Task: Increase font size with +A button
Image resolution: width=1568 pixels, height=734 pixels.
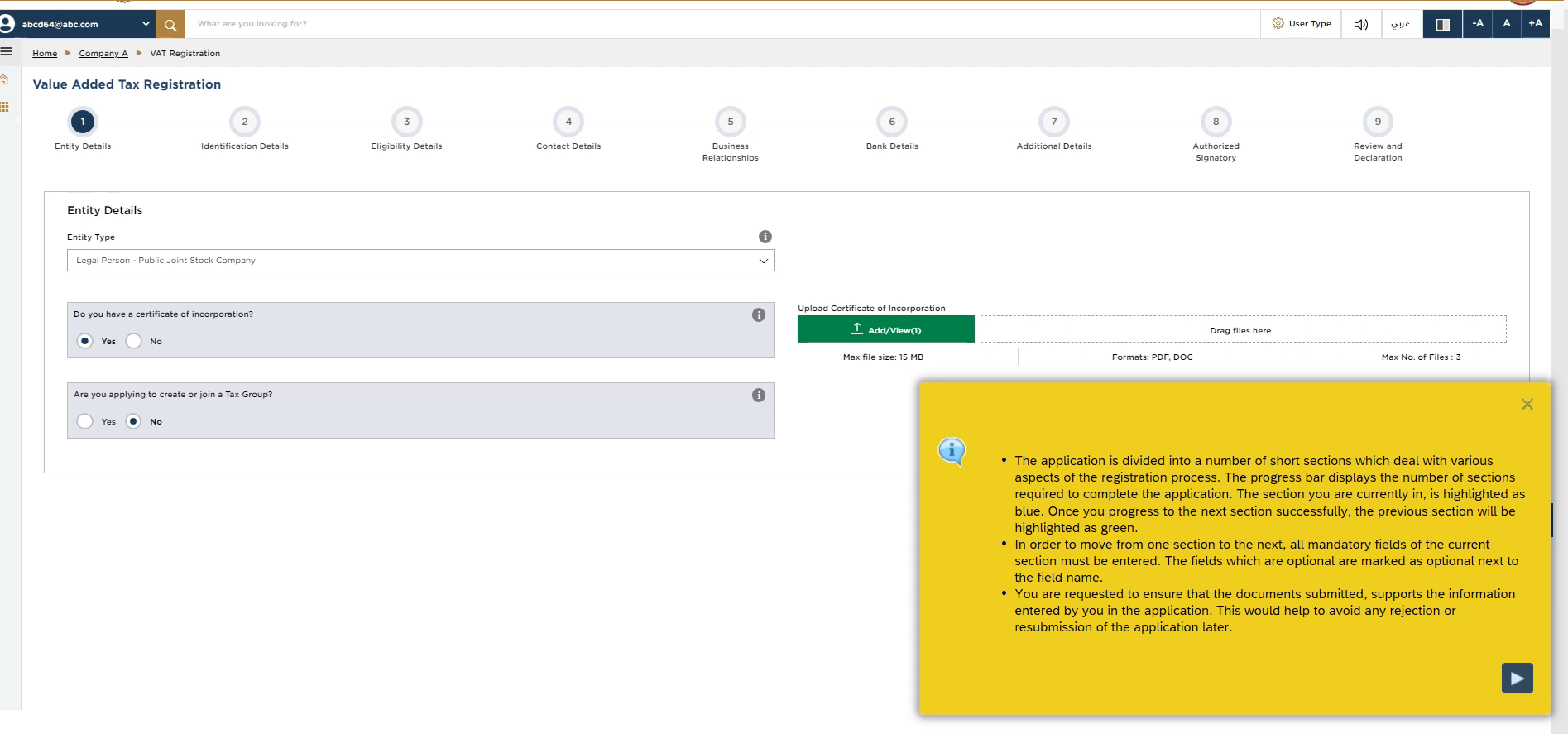Action: click(x=1536, y=24)
